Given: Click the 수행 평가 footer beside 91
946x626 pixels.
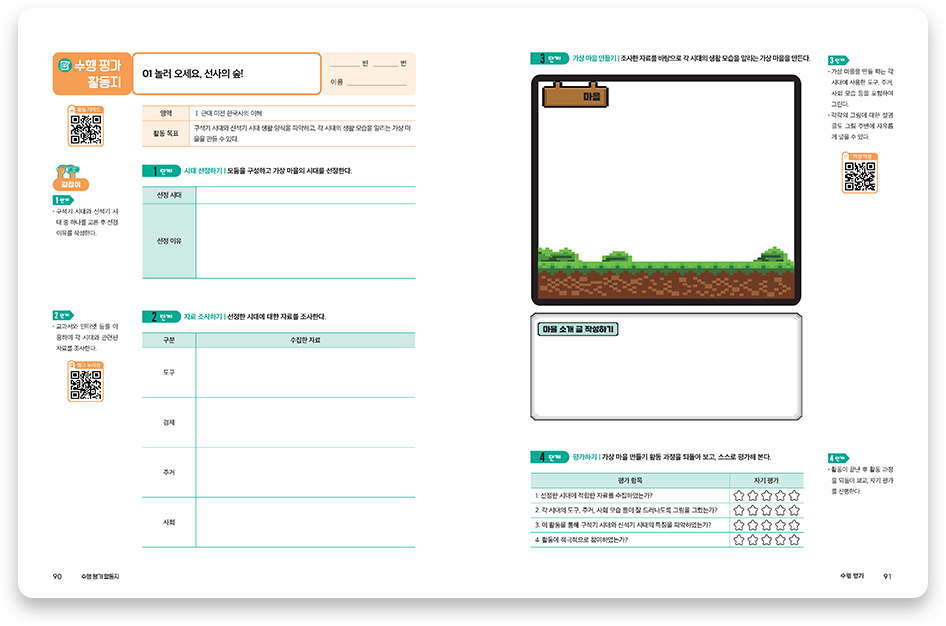Looking at the screenshot, I should (x=852, y=576).
